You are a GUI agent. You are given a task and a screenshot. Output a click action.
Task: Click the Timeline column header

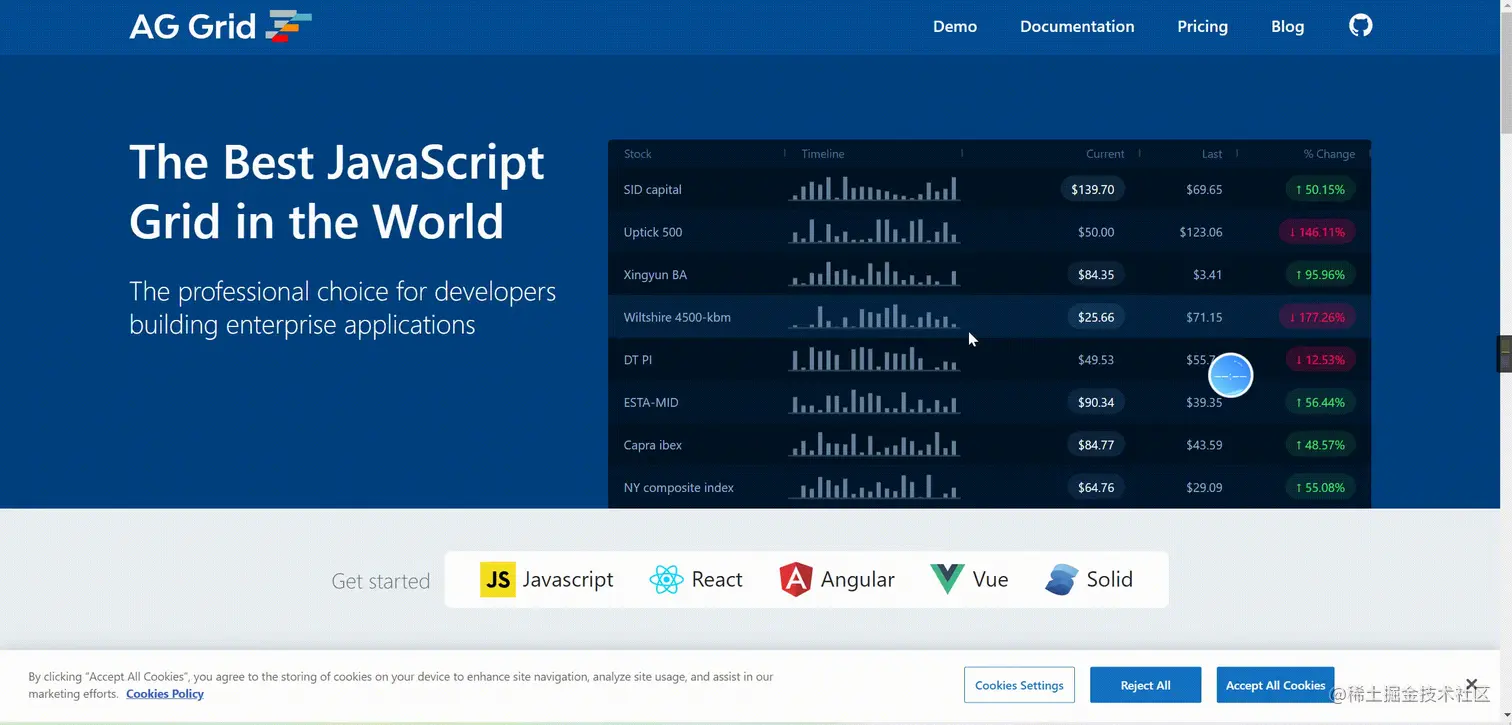click(x=823, y=154)
